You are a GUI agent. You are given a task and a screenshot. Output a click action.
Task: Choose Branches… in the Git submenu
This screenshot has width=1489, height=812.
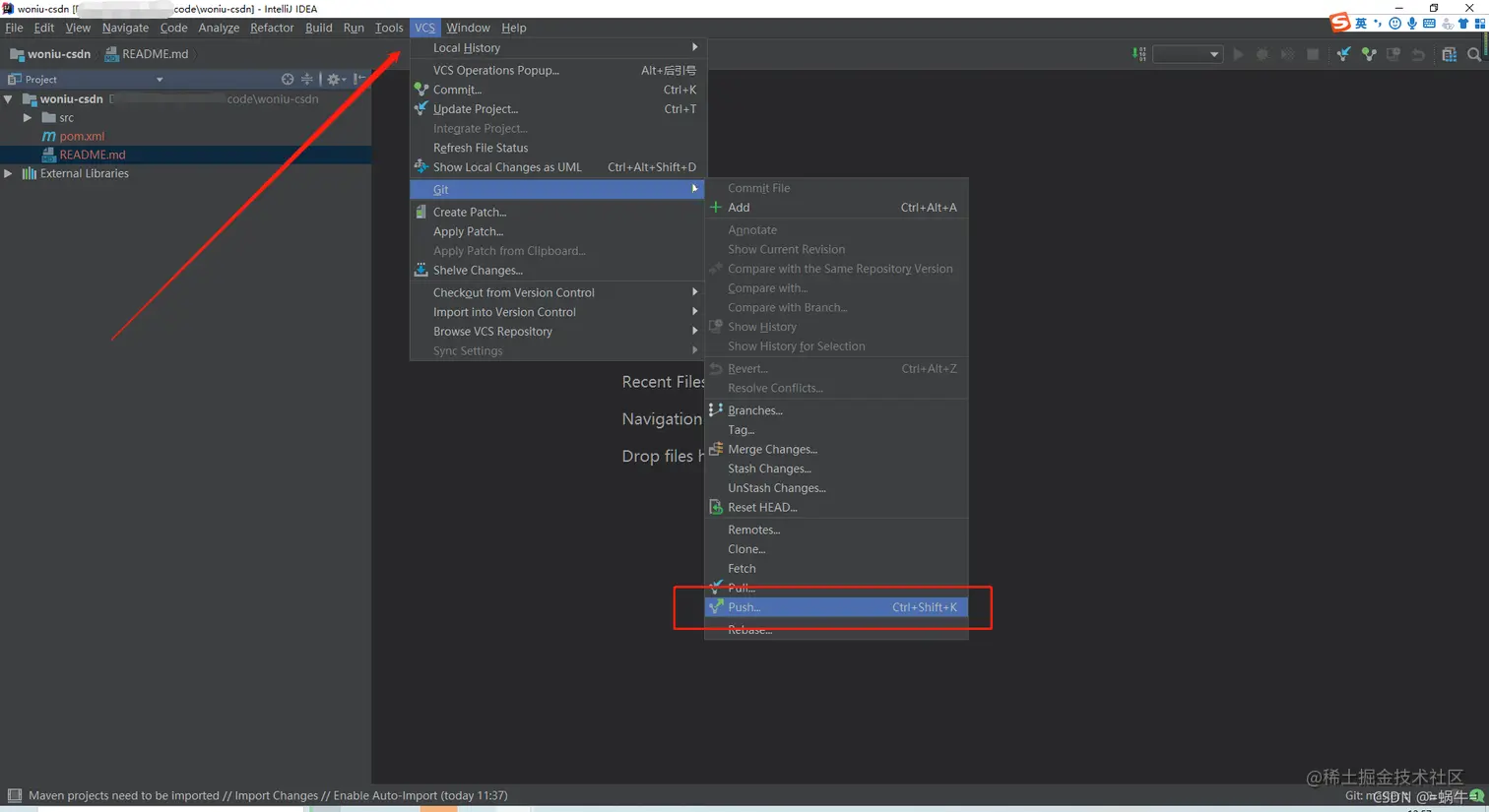(836, 410)
